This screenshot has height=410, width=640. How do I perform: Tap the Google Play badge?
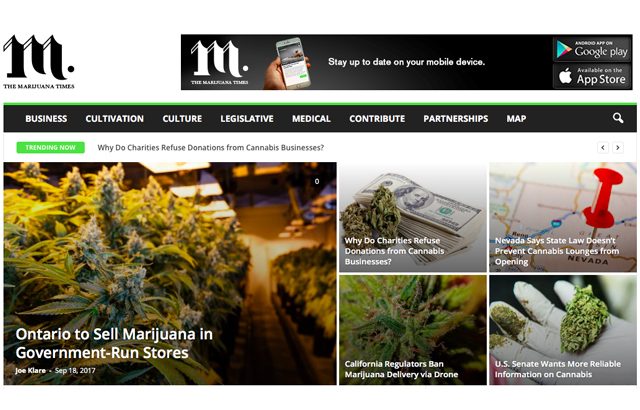pos(591,49)
